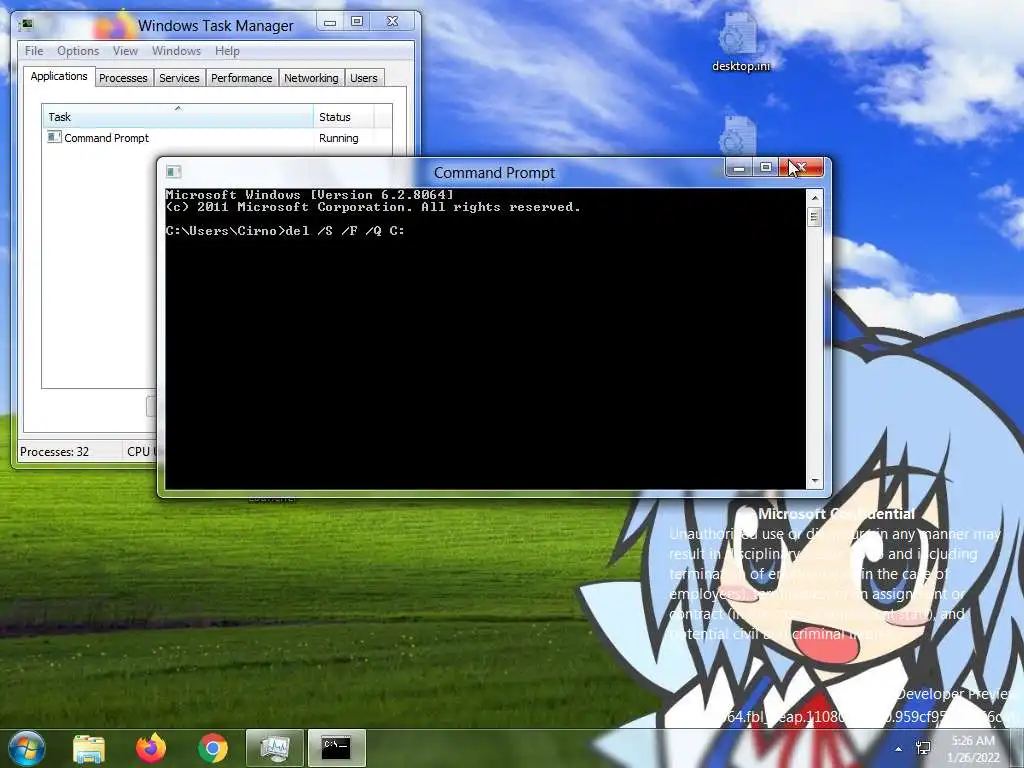The width and height of the screenshot is (1024, 768).
Task: Switch to the Processes tab
Action: click(x=123, y=78)
